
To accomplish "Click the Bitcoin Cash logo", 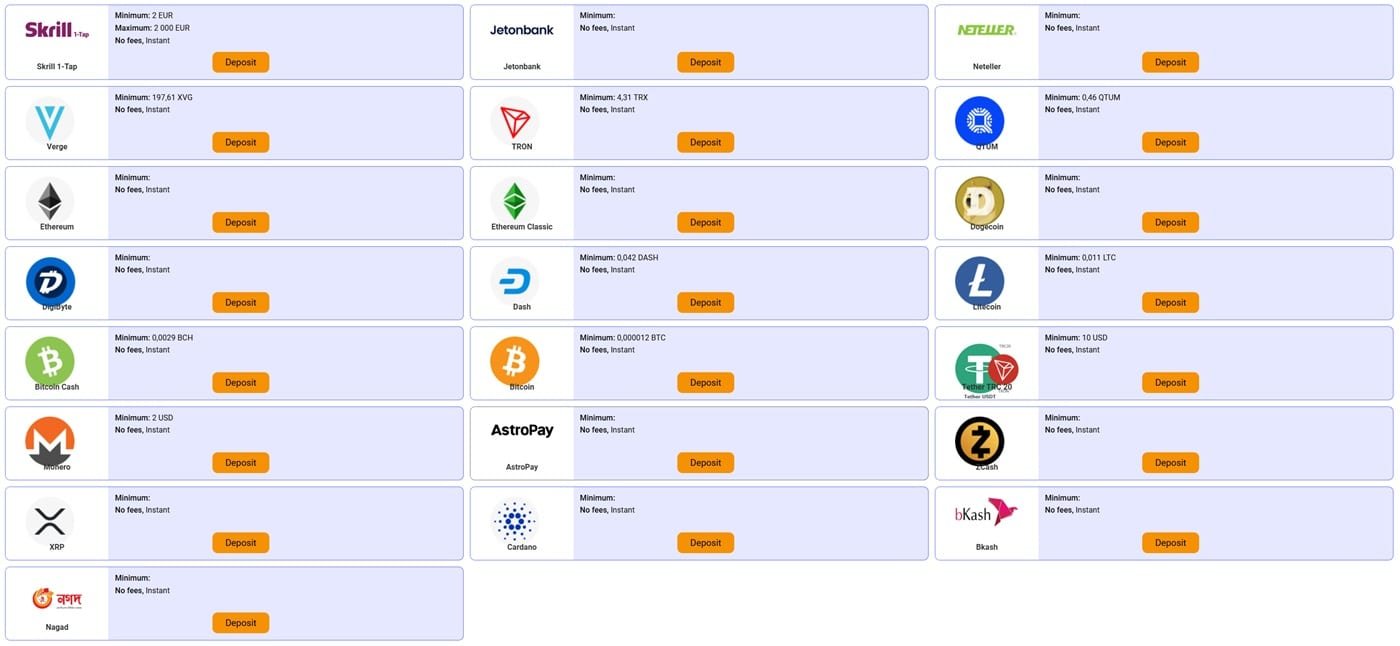I will (50, 359).
